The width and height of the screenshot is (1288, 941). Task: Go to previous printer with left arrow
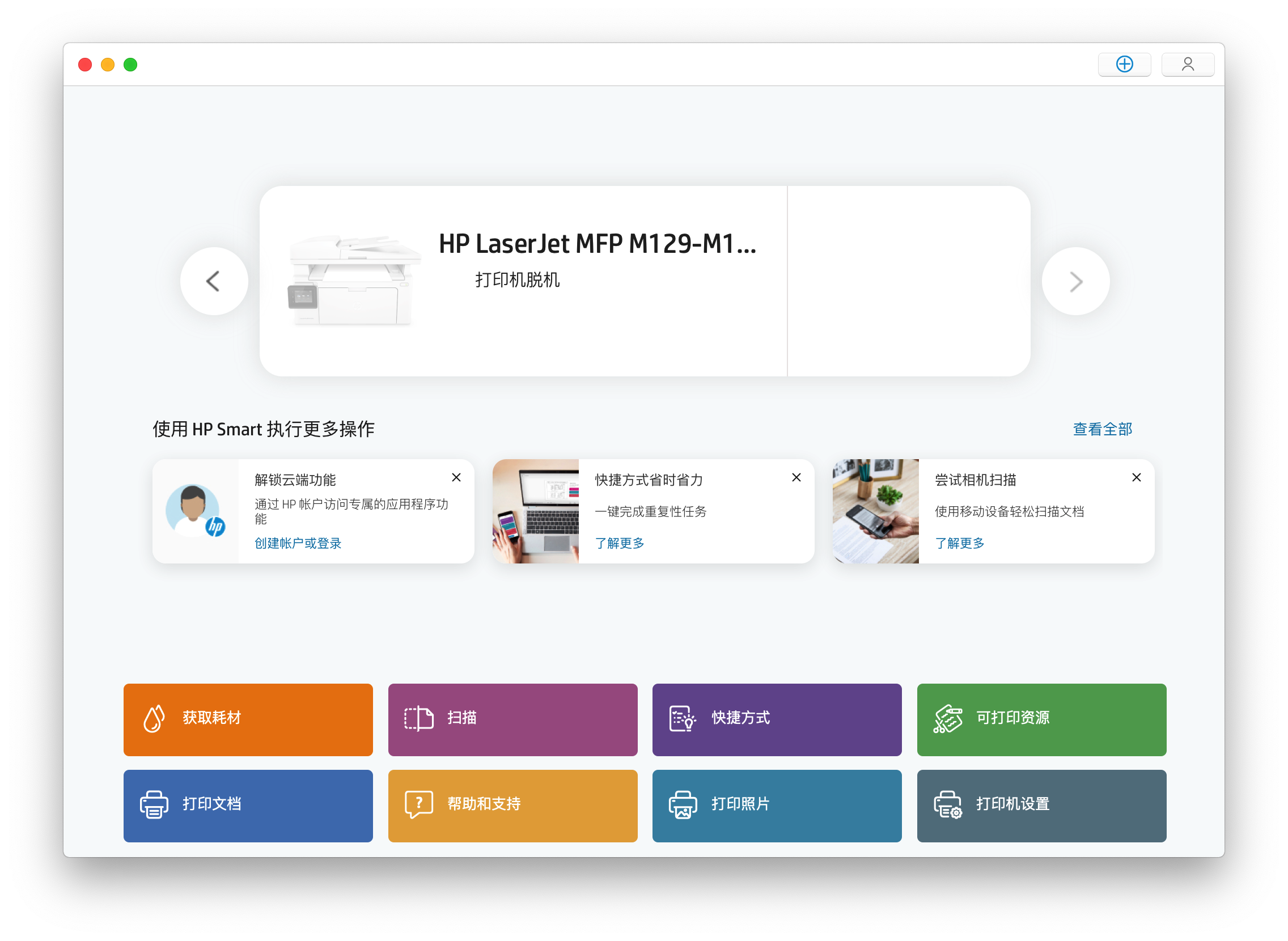click(x=214, y=281)
